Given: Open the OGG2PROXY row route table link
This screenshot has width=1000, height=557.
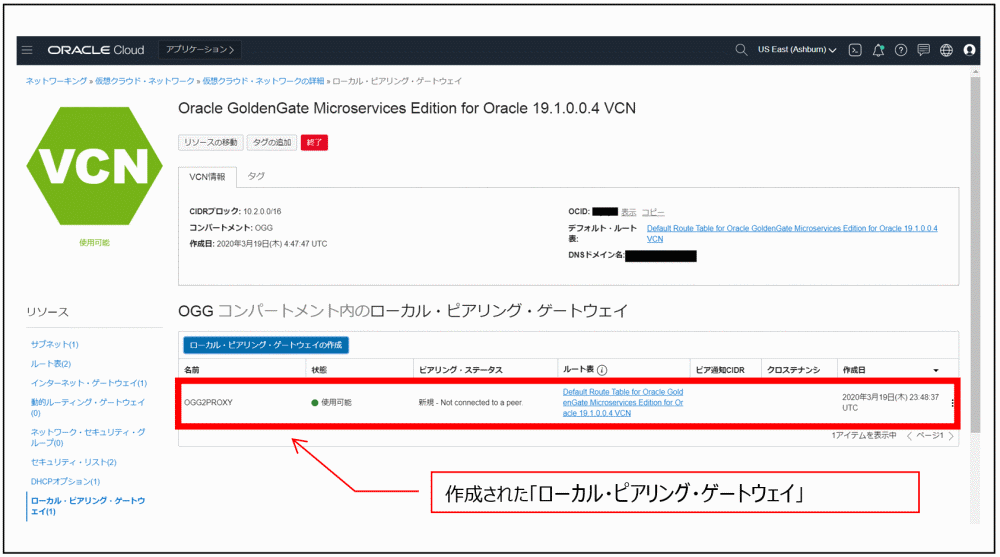Looking at the screenshot, I should point(622,403).
